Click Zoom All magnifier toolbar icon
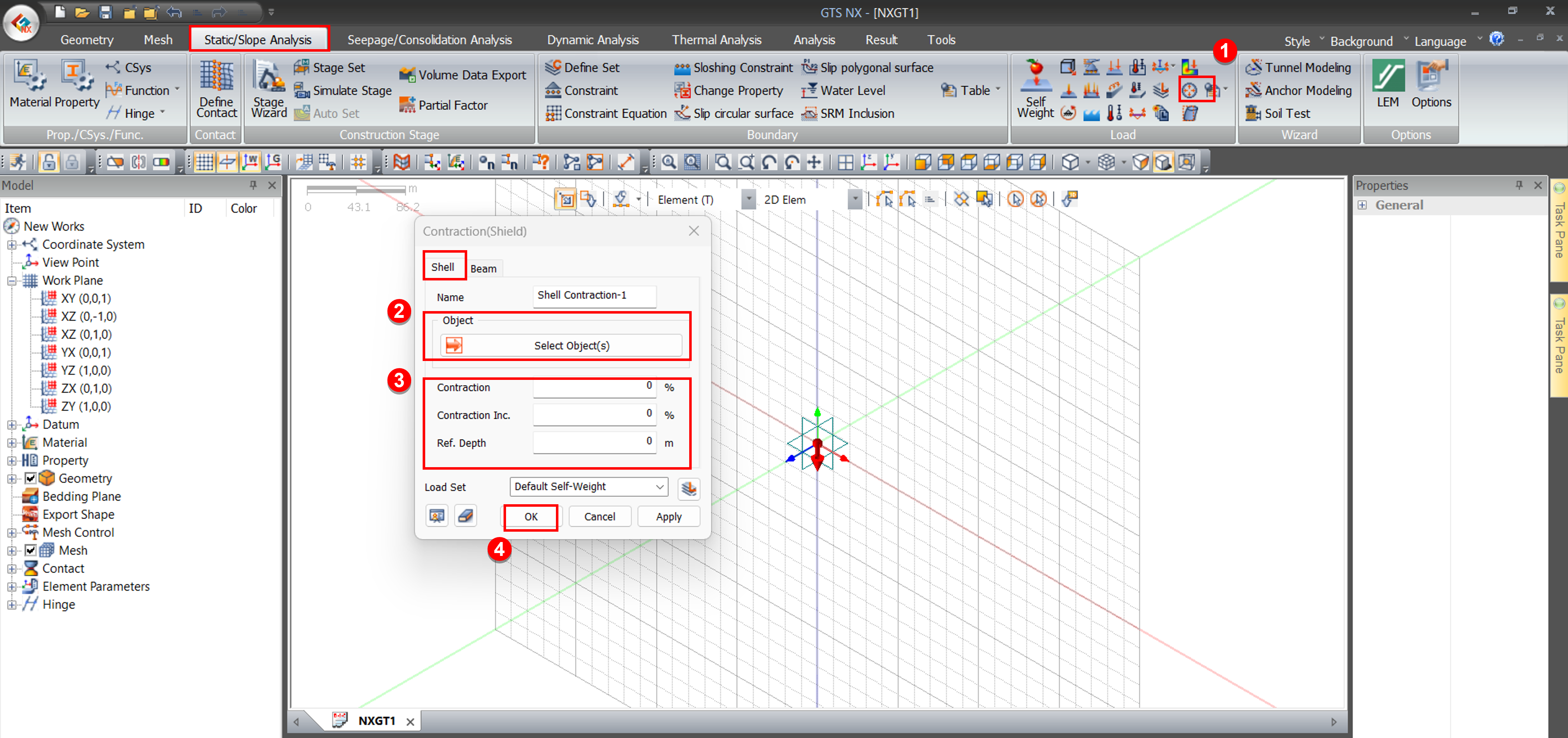This screenshot has height=738, width=1568. (x=668, y=162)
